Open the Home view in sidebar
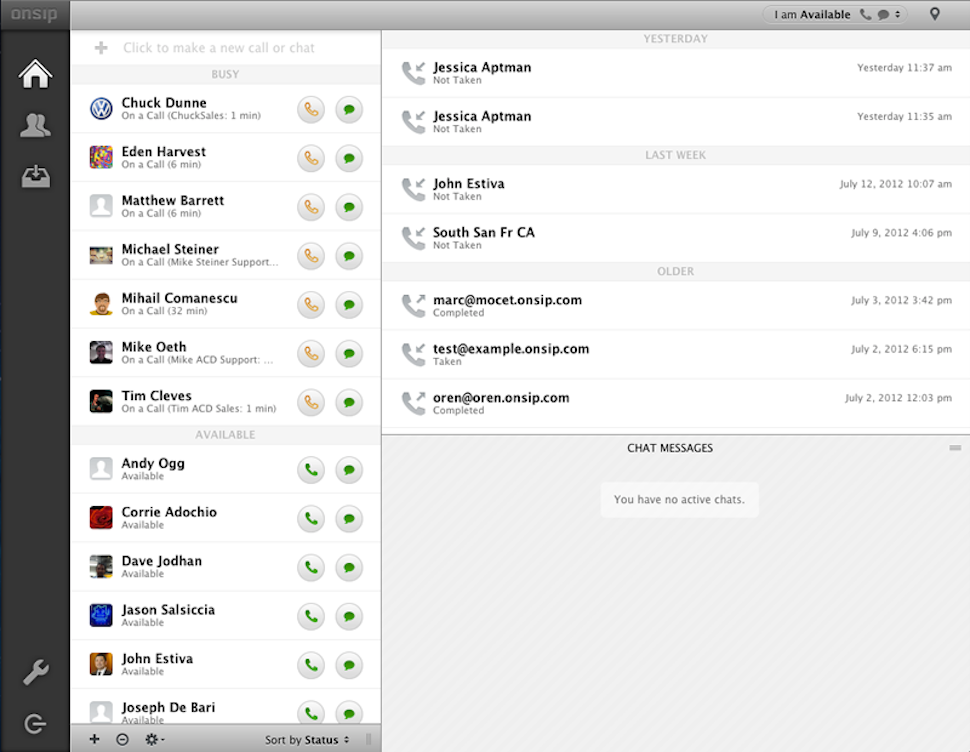970x752 pixels. (x=35, y=75)
